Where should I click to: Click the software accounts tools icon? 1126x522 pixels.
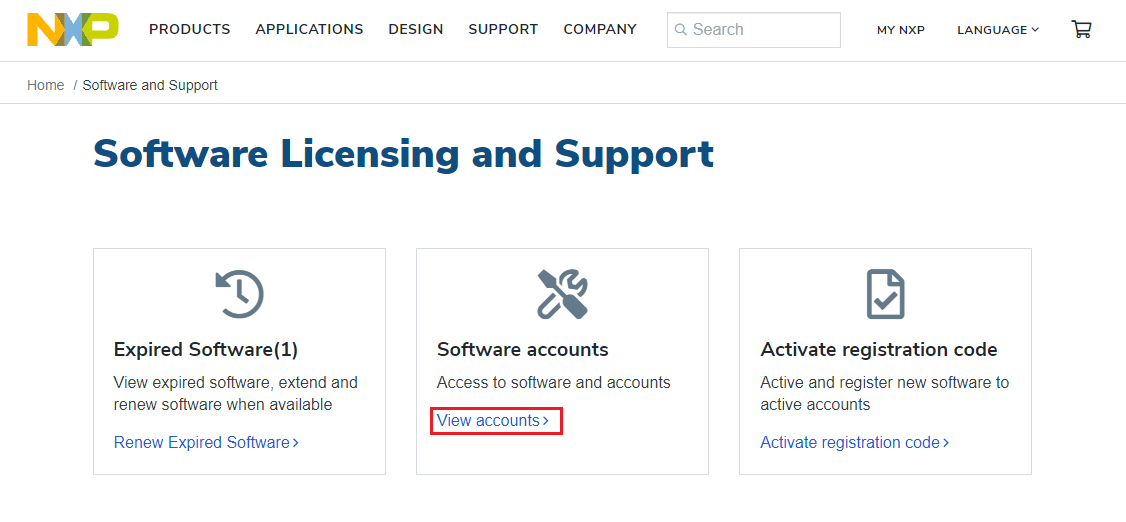click(x=562, y=294)
